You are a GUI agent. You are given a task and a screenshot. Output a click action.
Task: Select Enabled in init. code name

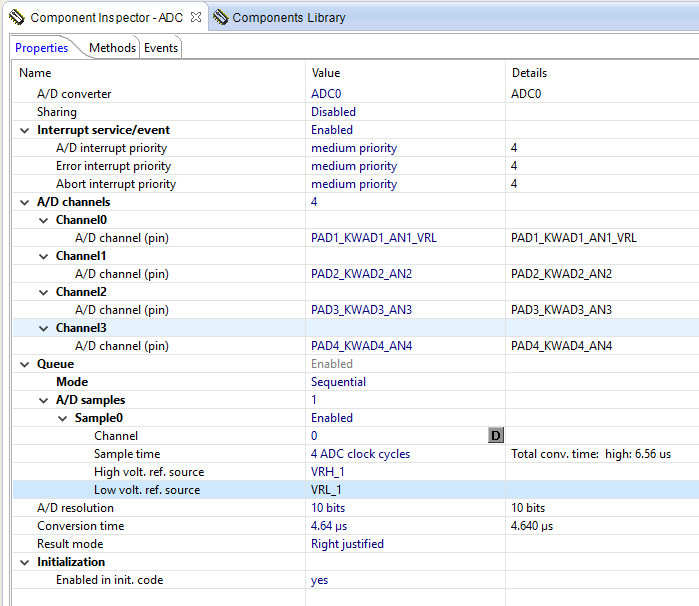109,580
